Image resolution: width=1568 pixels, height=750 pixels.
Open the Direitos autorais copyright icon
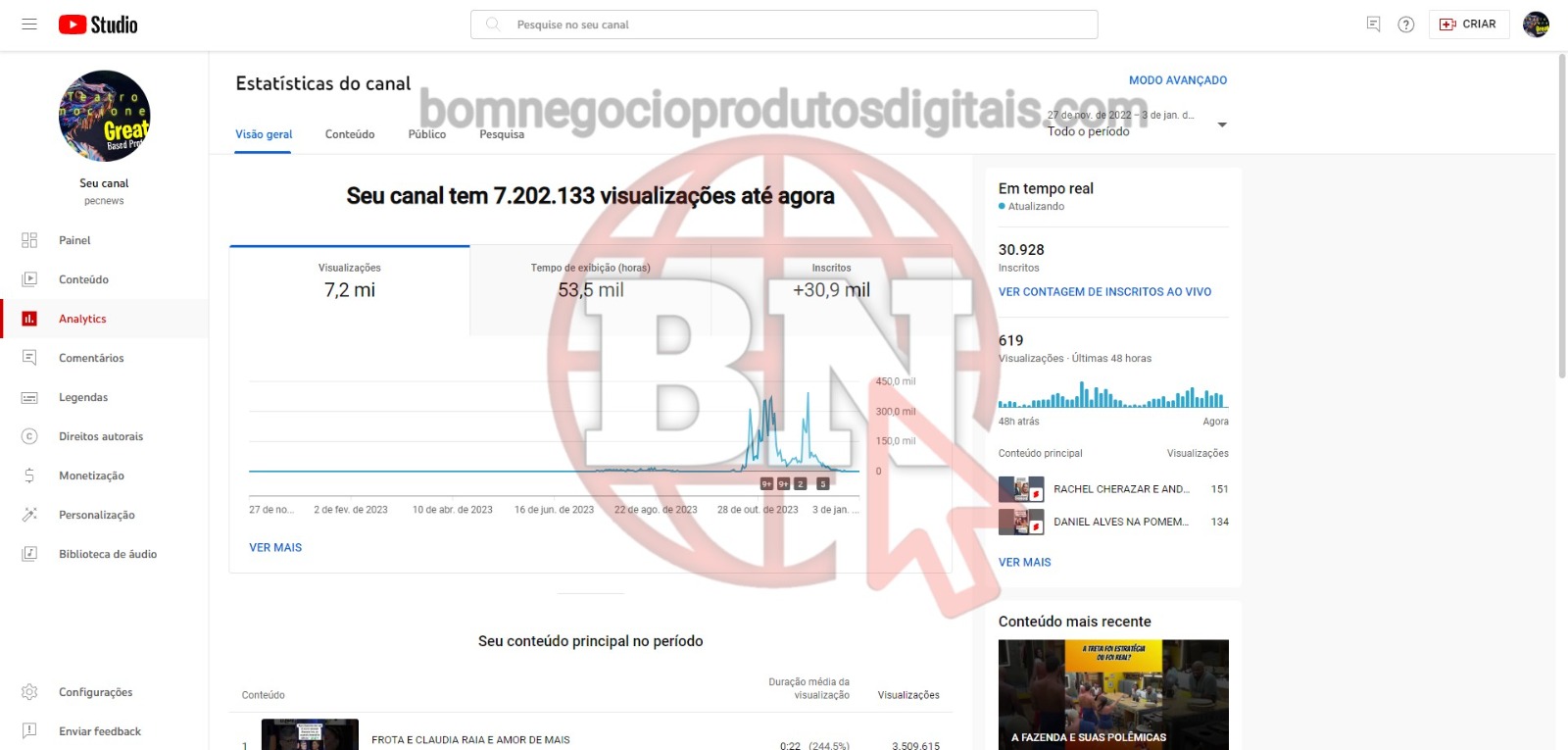coord(29,436)
